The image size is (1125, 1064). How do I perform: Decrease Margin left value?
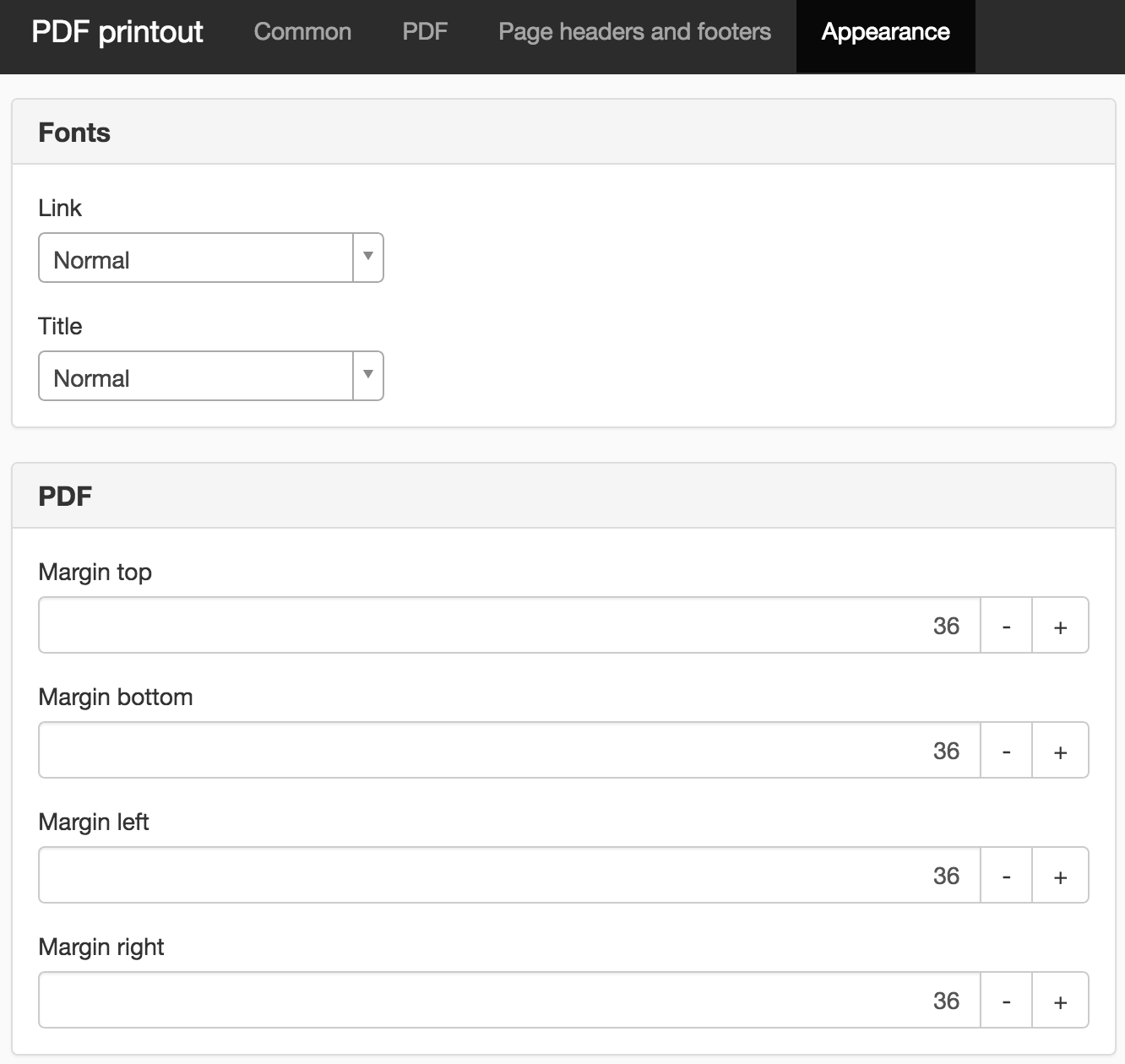point(1006,876)
